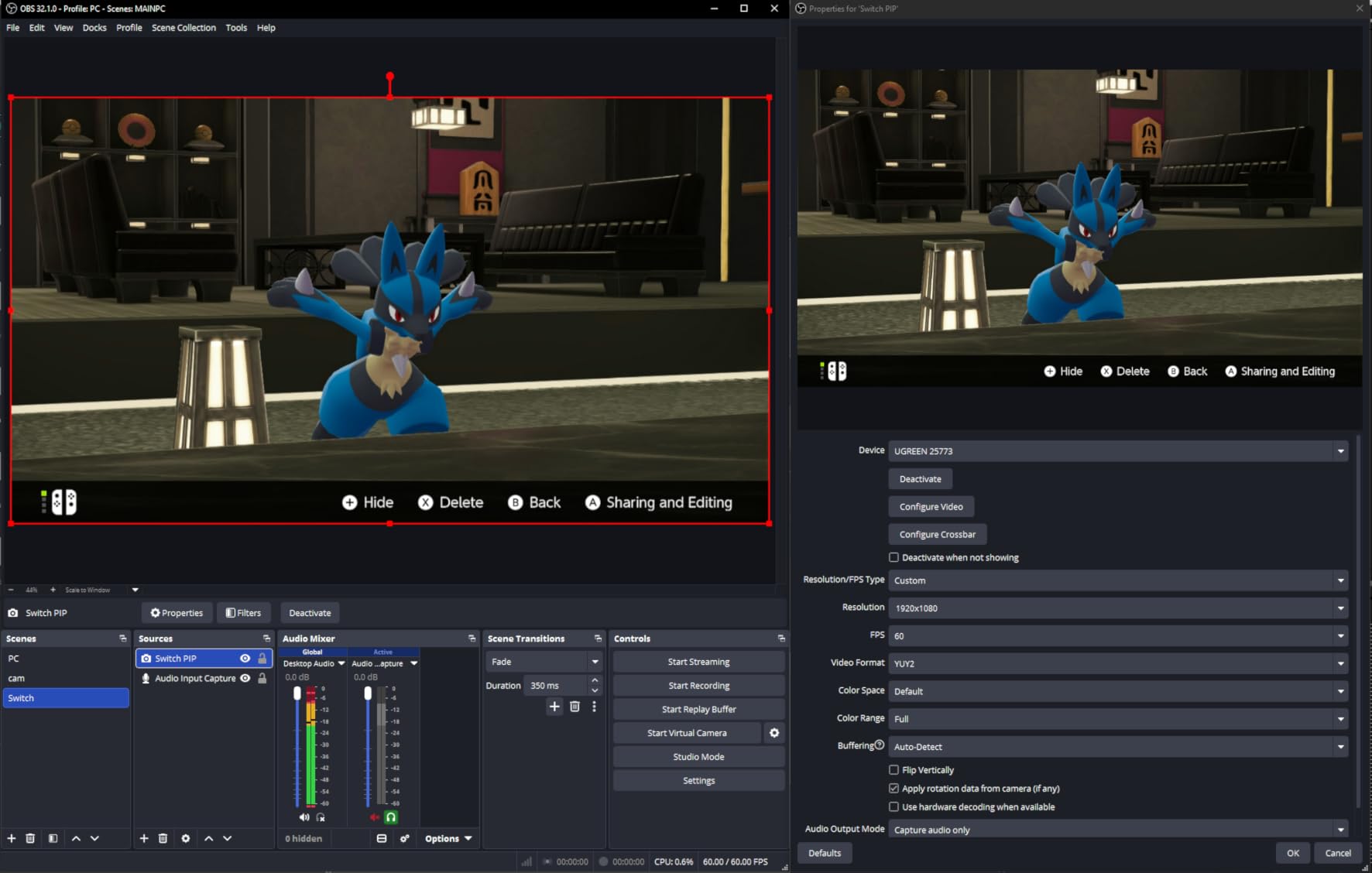
Task: Mute Desktop Audio with the speaker icon
Action: tap(304, 817)
